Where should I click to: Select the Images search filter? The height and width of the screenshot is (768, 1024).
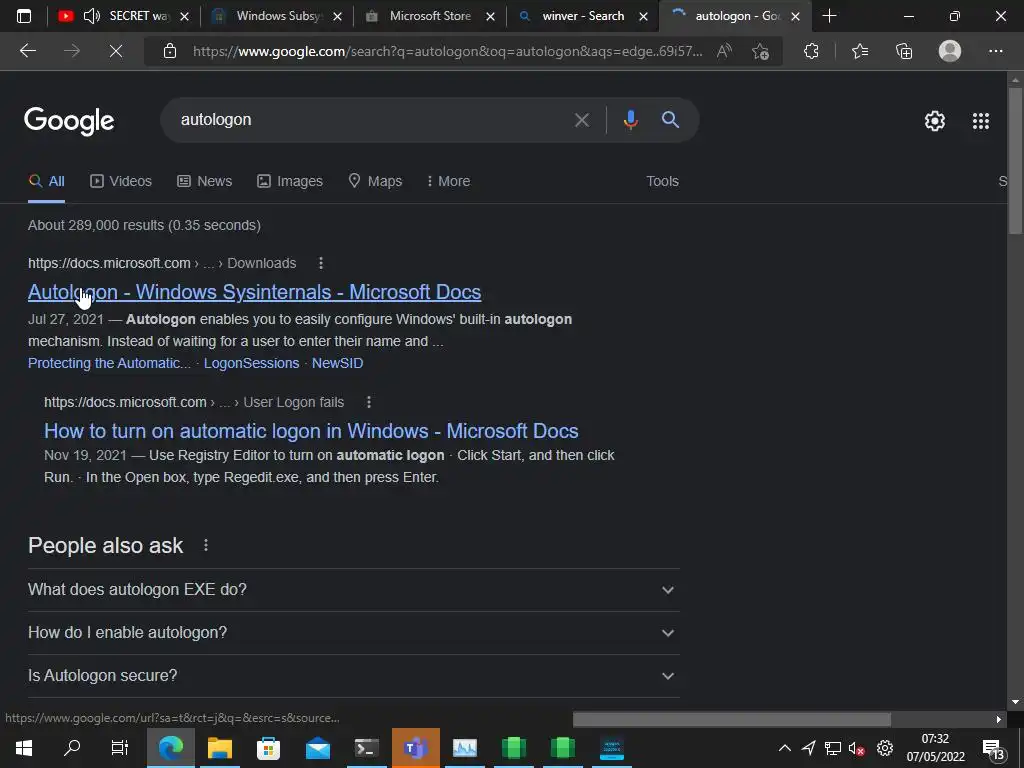click(x=289, y=182)
